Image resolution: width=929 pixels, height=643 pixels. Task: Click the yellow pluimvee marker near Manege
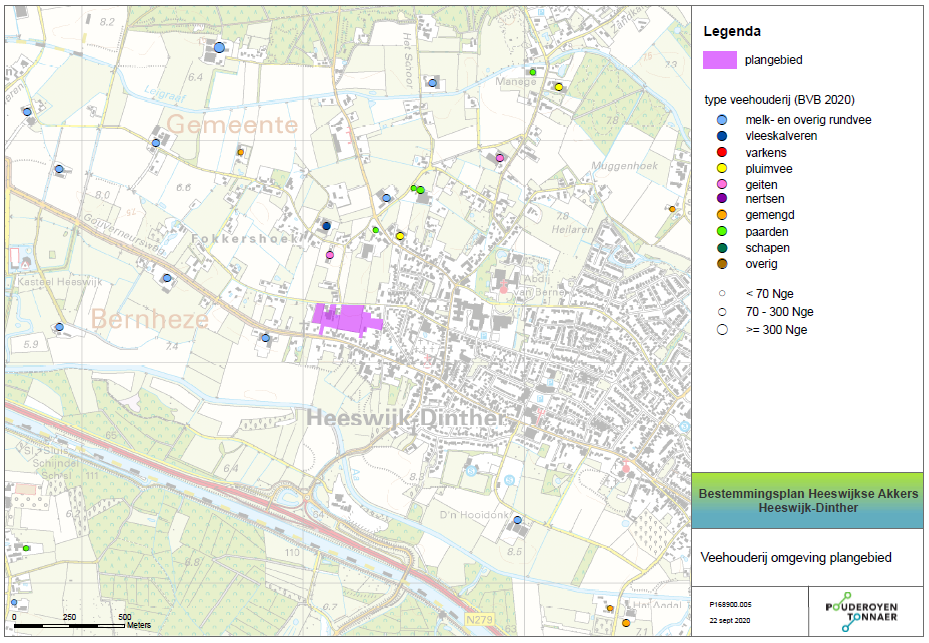(558, 87)
